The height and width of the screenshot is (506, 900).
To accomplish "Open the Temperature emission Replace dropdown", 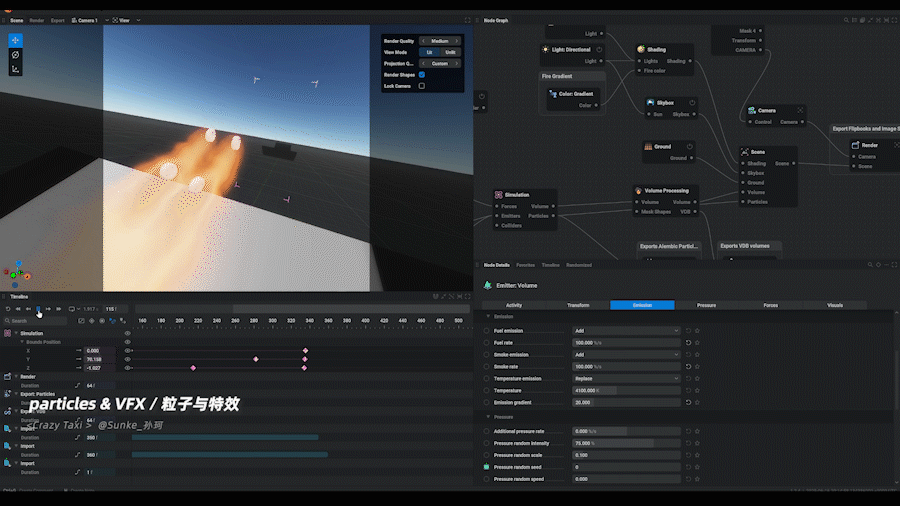I will [626, 379].
